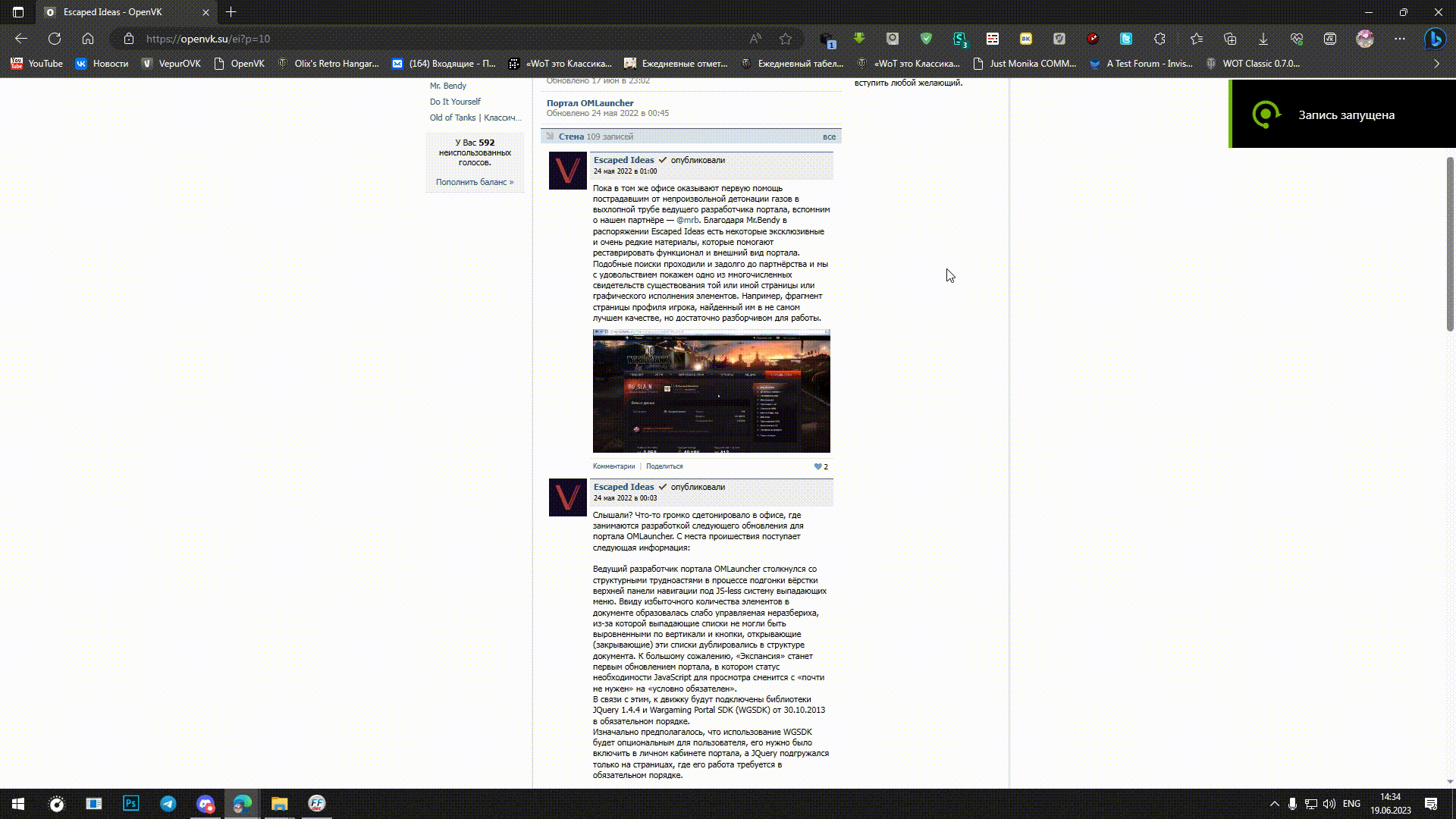Click the Twitter extension icon
The width and height of the screenshot is (1456, 819).
pyautogui.click(x=1126, y=39)
